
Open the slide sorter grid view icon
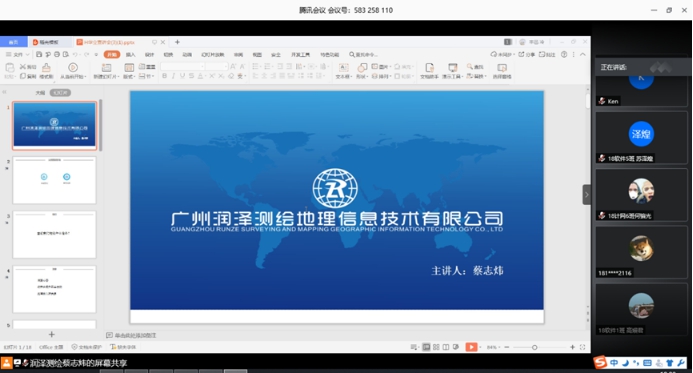(436, 347)
